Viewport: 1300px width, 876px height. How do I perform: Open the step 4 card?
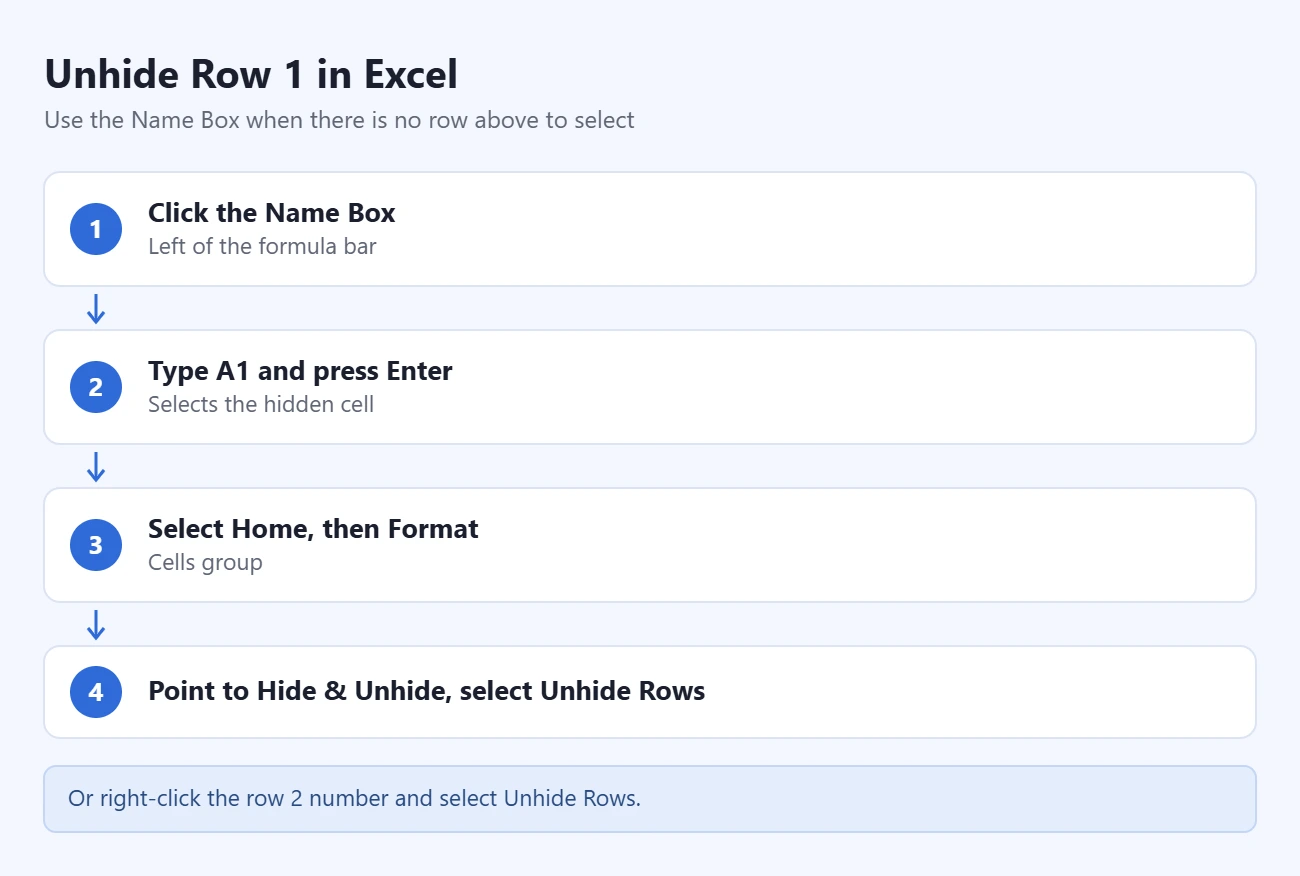pyautogui.click(x=650, y=692)
